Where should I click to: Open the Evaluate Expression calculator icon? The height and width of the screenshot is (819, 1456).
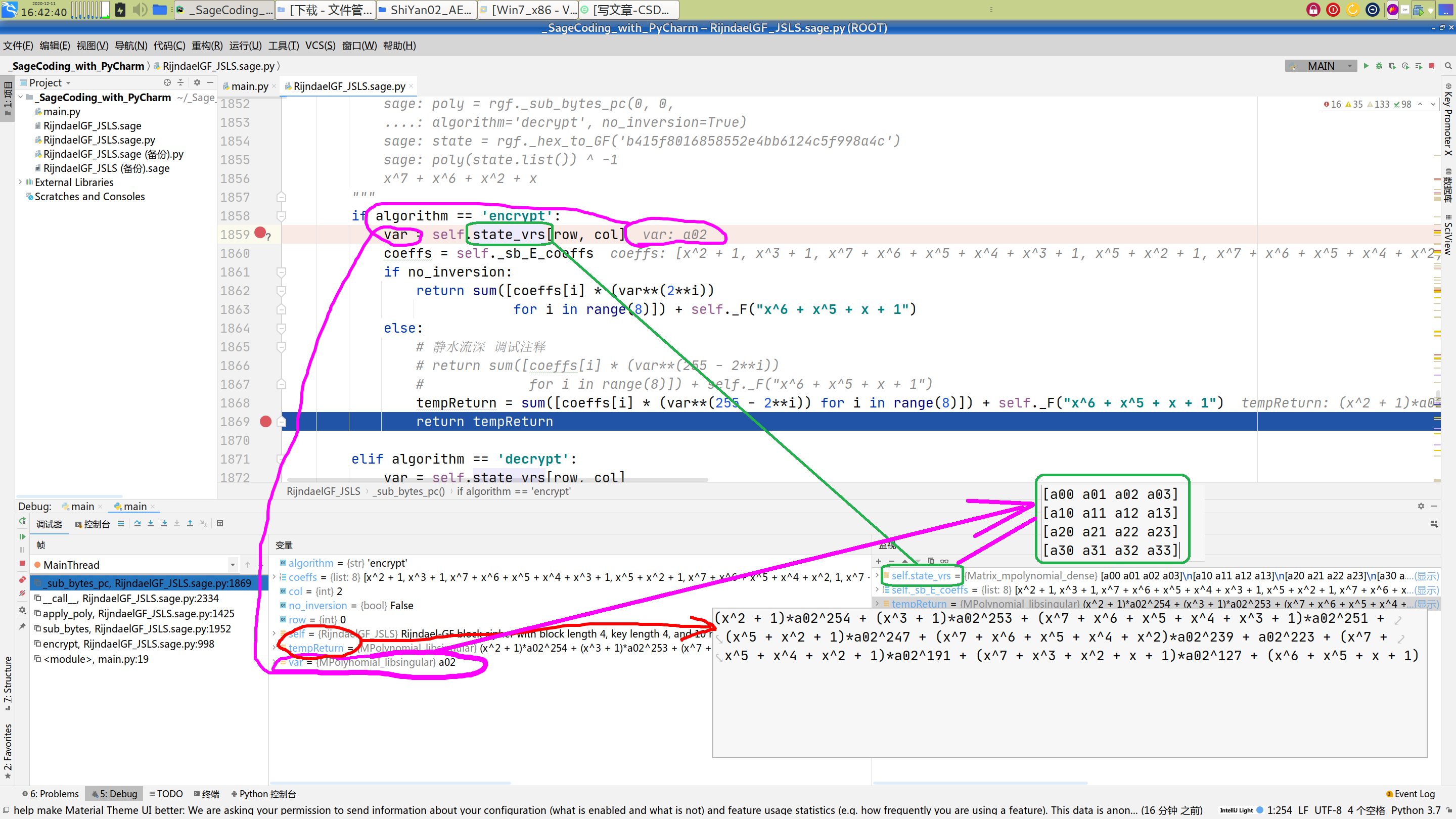[220, 523]
